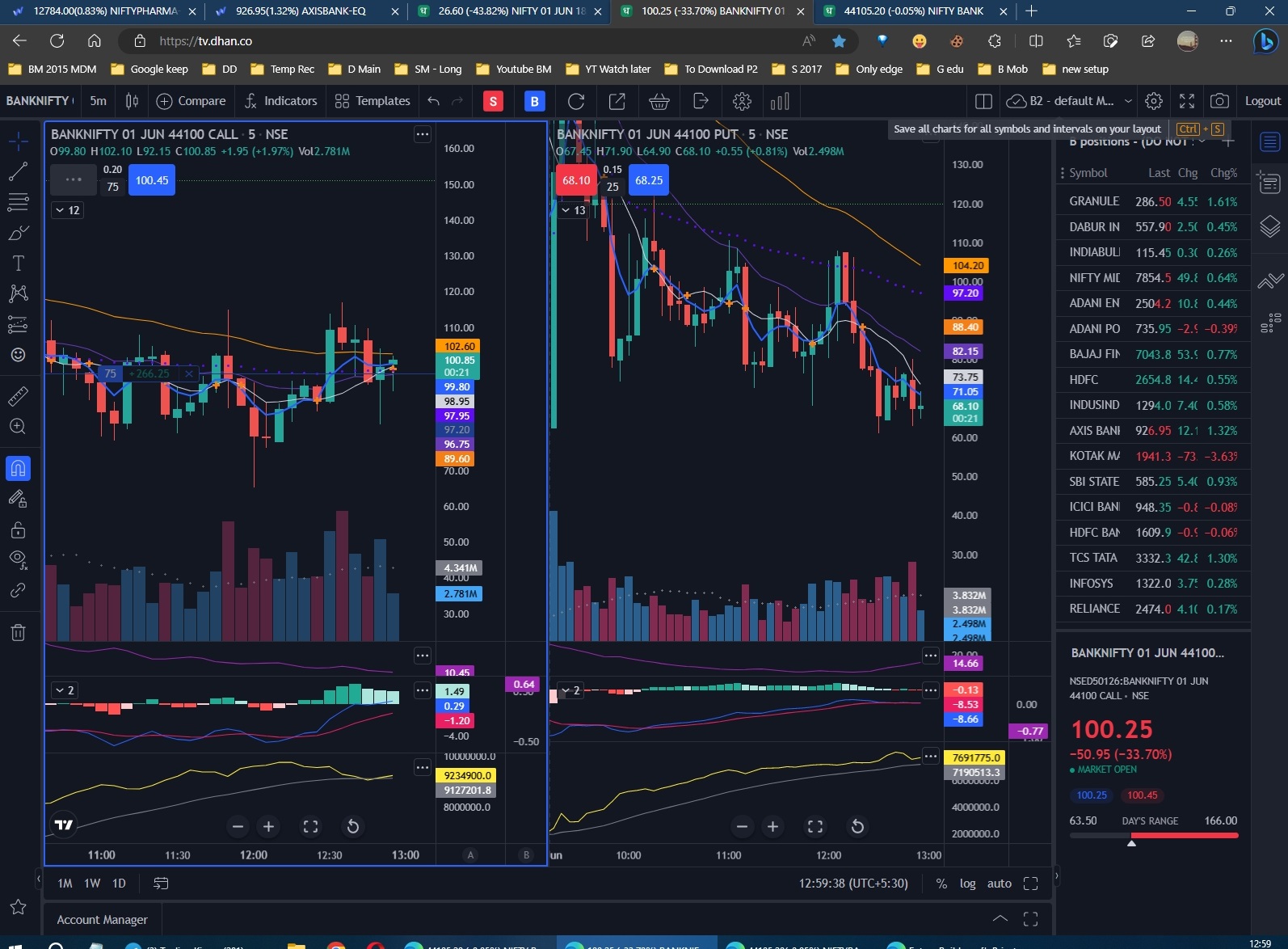
Task: Select the brush drawing tool
Action: pyautogui.click(x=18, y=233)
